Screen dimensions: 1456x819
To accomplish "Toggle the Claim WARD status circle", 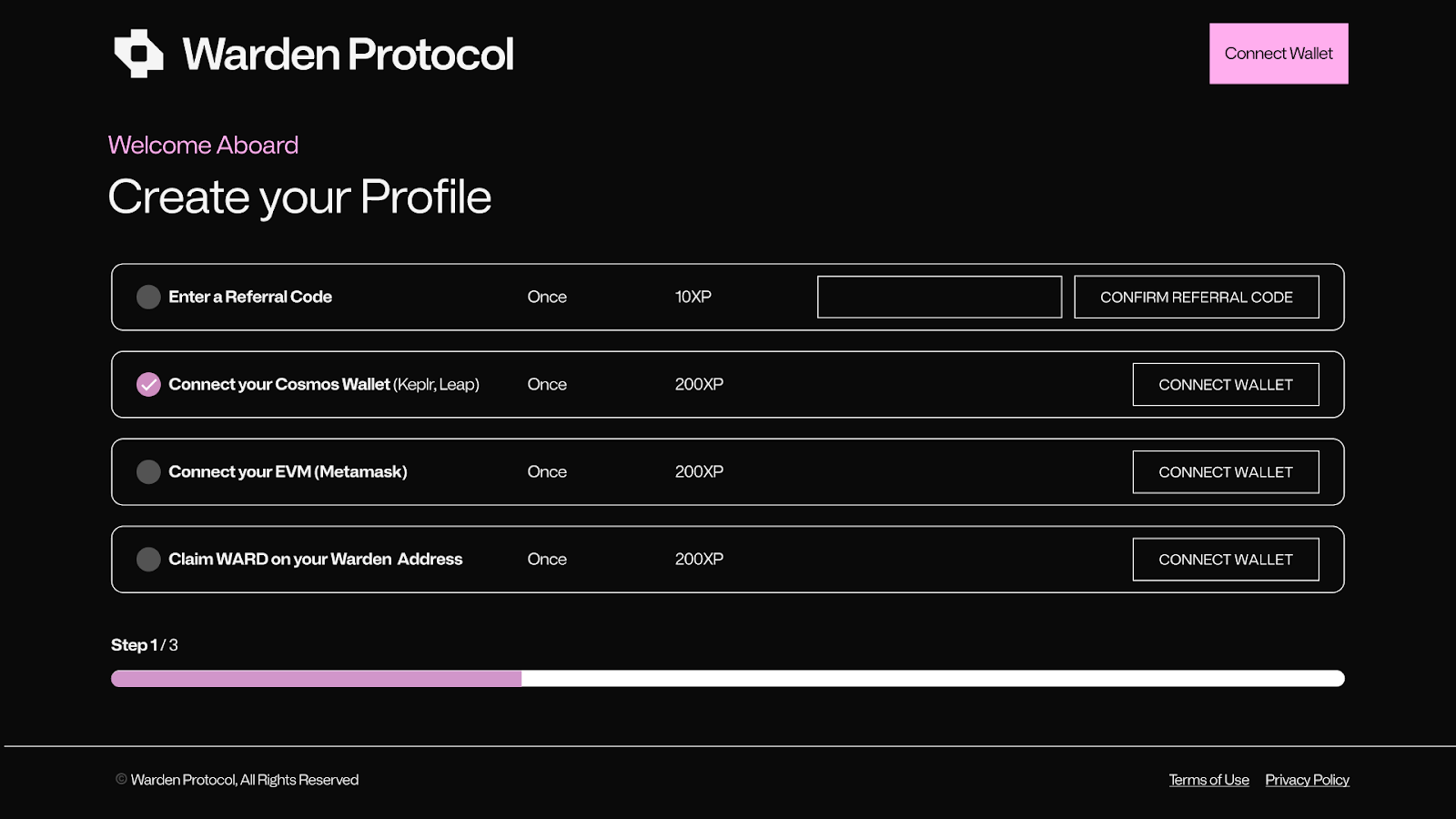I will [x=148, y=559].
